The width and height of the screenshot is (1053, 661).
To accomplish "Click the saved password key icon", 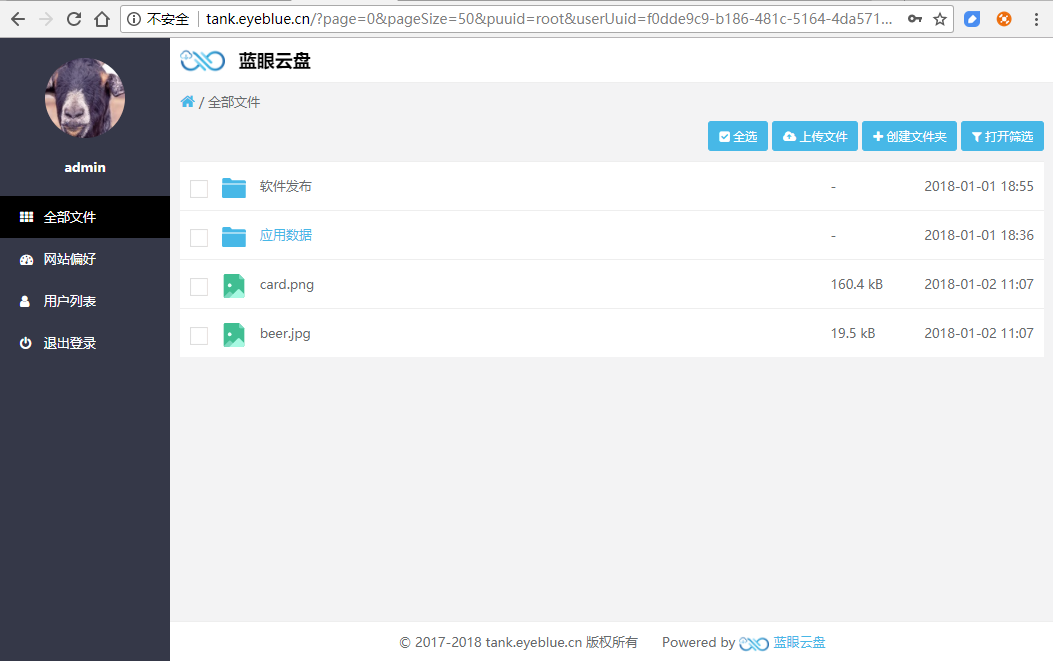I will click(x=914, y=19).
